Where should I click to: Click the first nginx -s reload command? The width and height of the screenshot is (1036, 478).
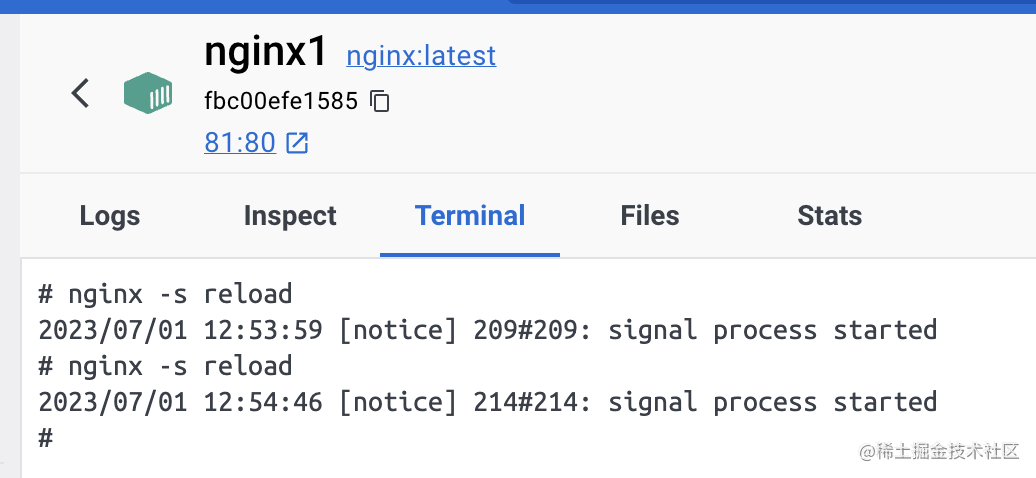(165, 294)
